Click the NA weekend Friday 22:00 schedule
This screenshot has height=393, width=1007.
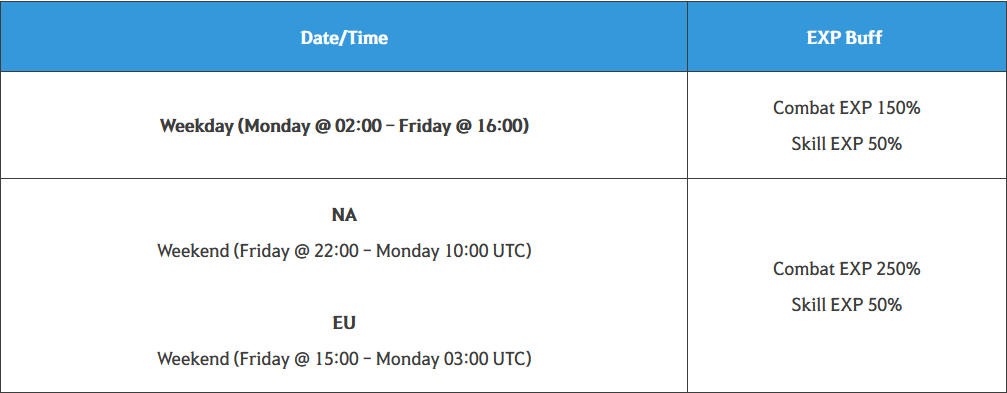coord(344,251)
